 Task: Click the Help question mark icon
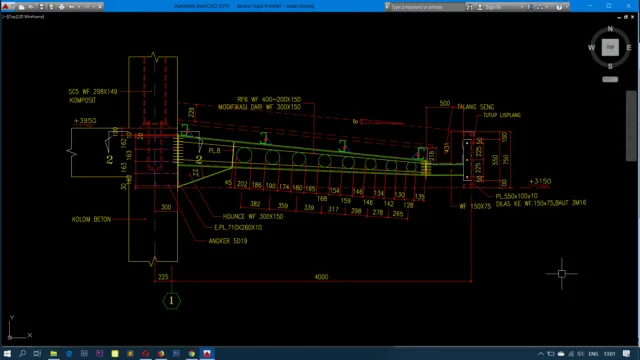[x=559, y=7]
